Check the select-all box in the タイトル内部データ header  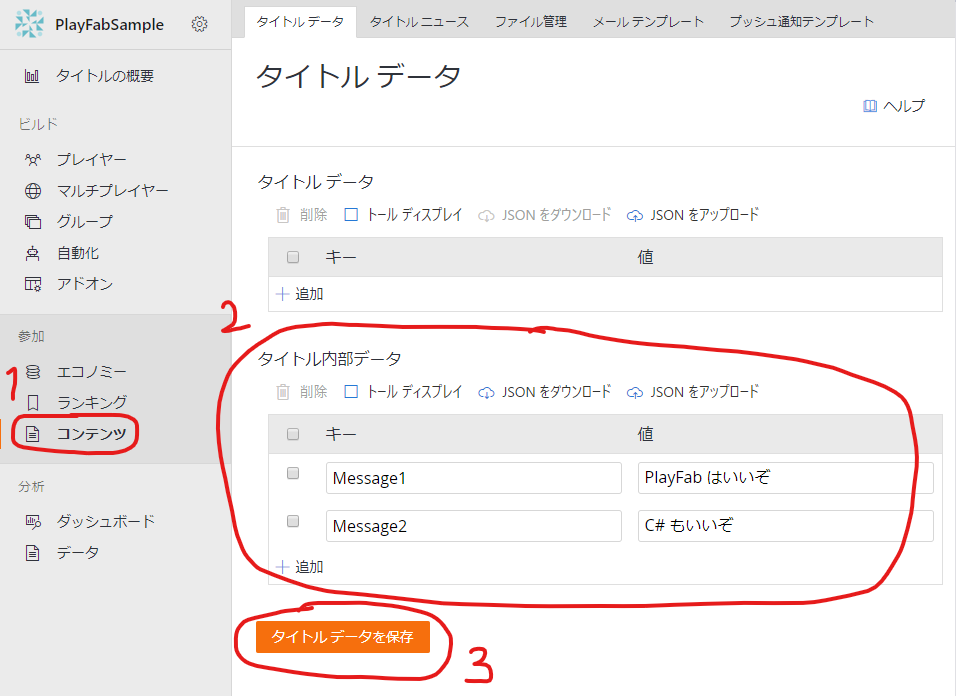coord(293,434)
